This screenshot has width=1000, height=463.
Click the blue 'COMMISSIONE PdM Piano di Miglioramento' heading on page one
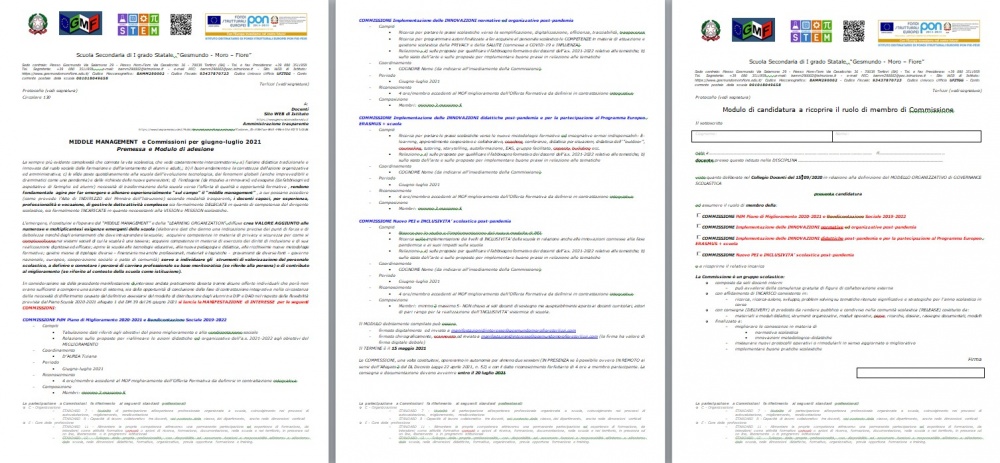click(123, 318)
